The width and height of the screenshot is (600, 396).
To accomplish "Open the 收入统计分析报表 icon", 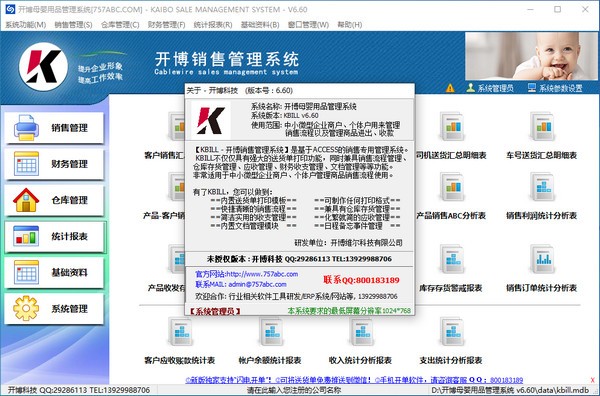I will 361,331.
